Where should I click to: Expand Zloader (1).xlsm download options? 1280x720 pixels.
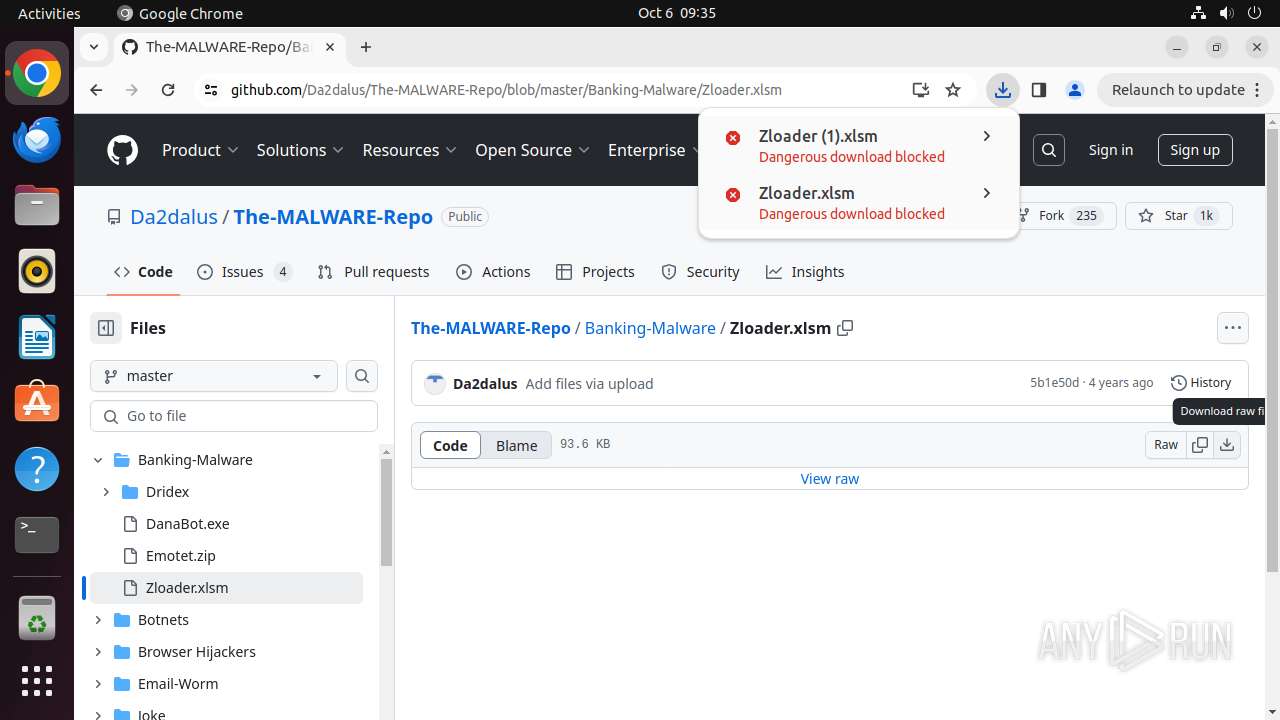[x=986, y=136]
